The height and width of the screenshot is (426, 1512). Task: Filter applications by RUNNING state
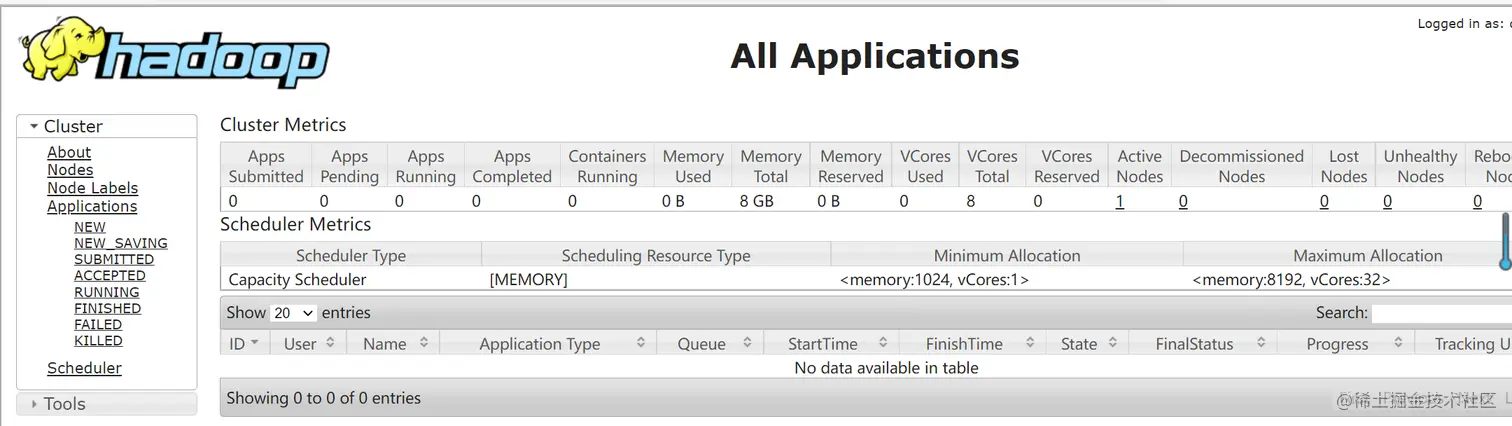106,292
